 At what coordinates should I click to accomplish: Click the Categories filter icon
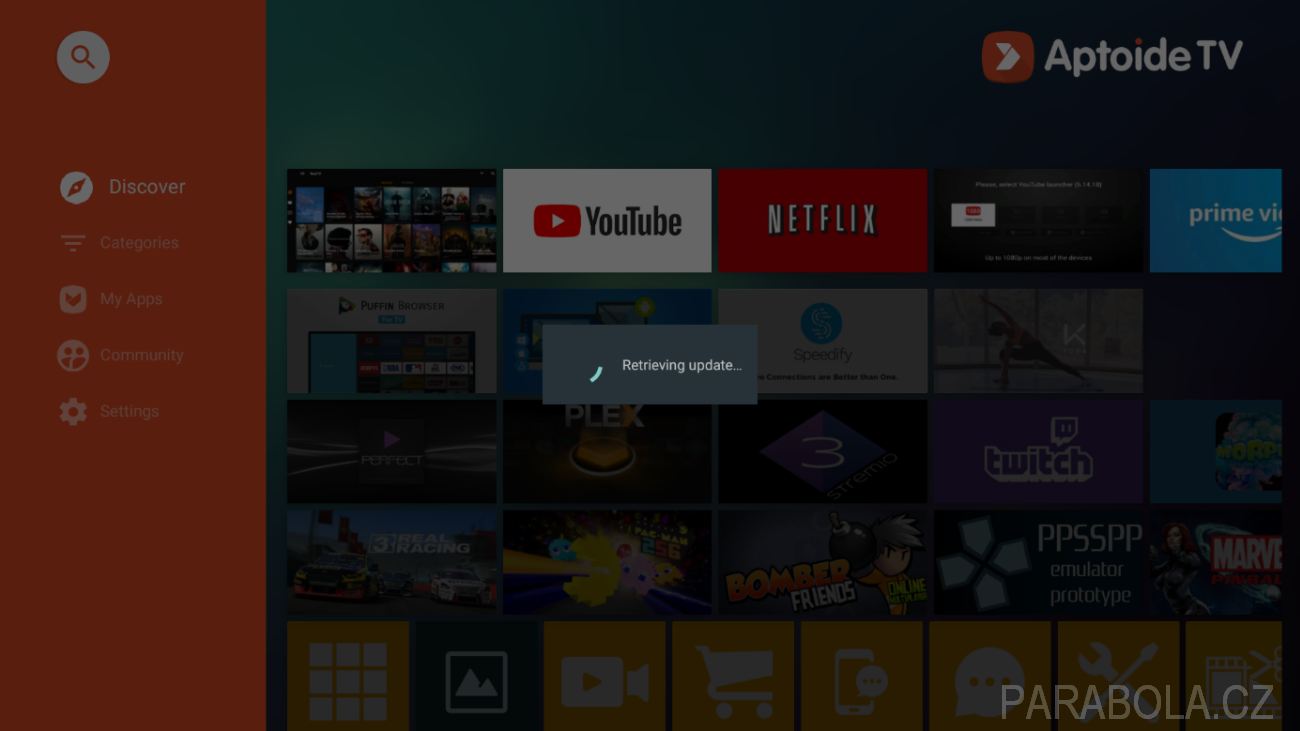(73, 243)
